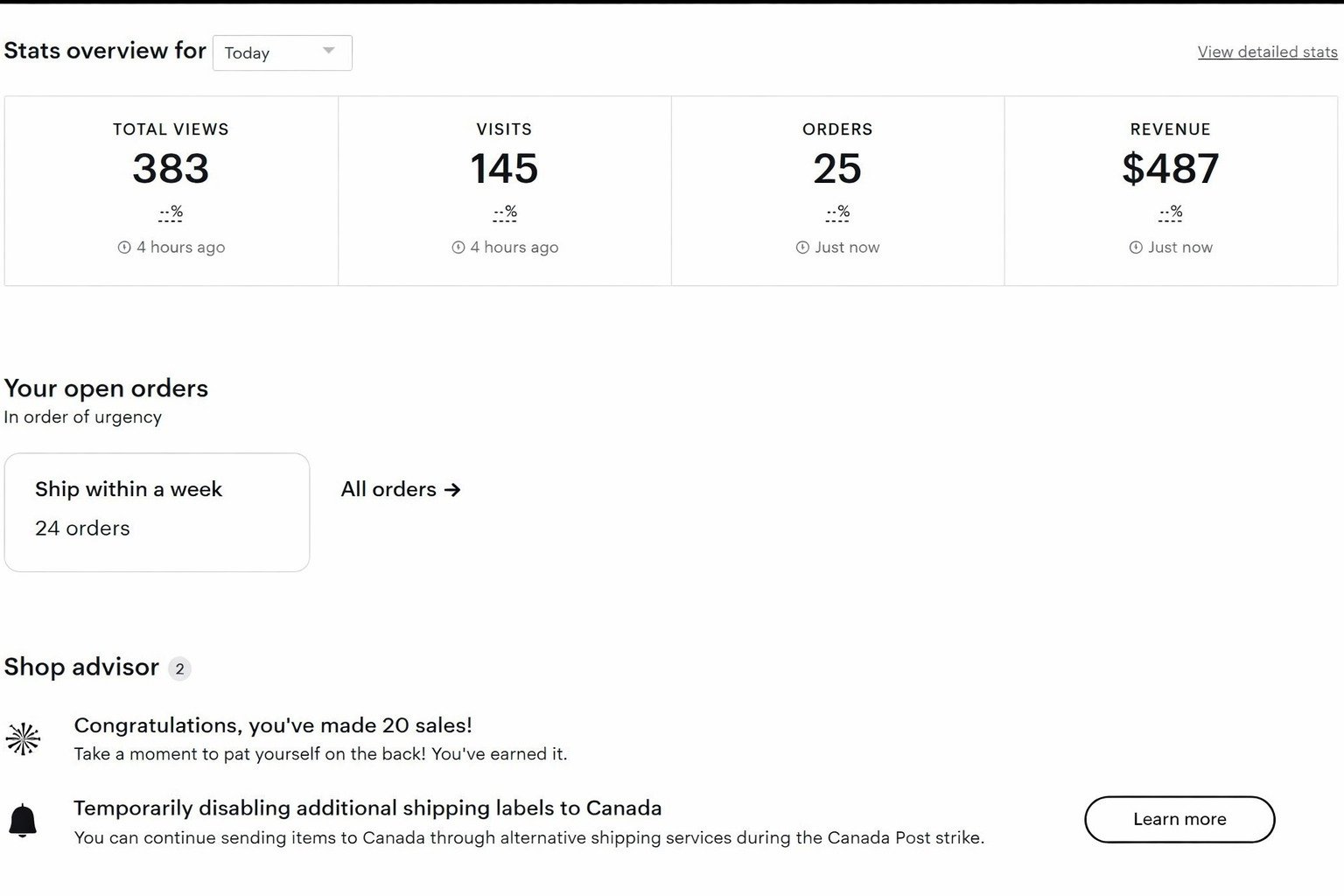Click the celebration starburst icon
The image size is (1344, 896).
tap(23, 739)
